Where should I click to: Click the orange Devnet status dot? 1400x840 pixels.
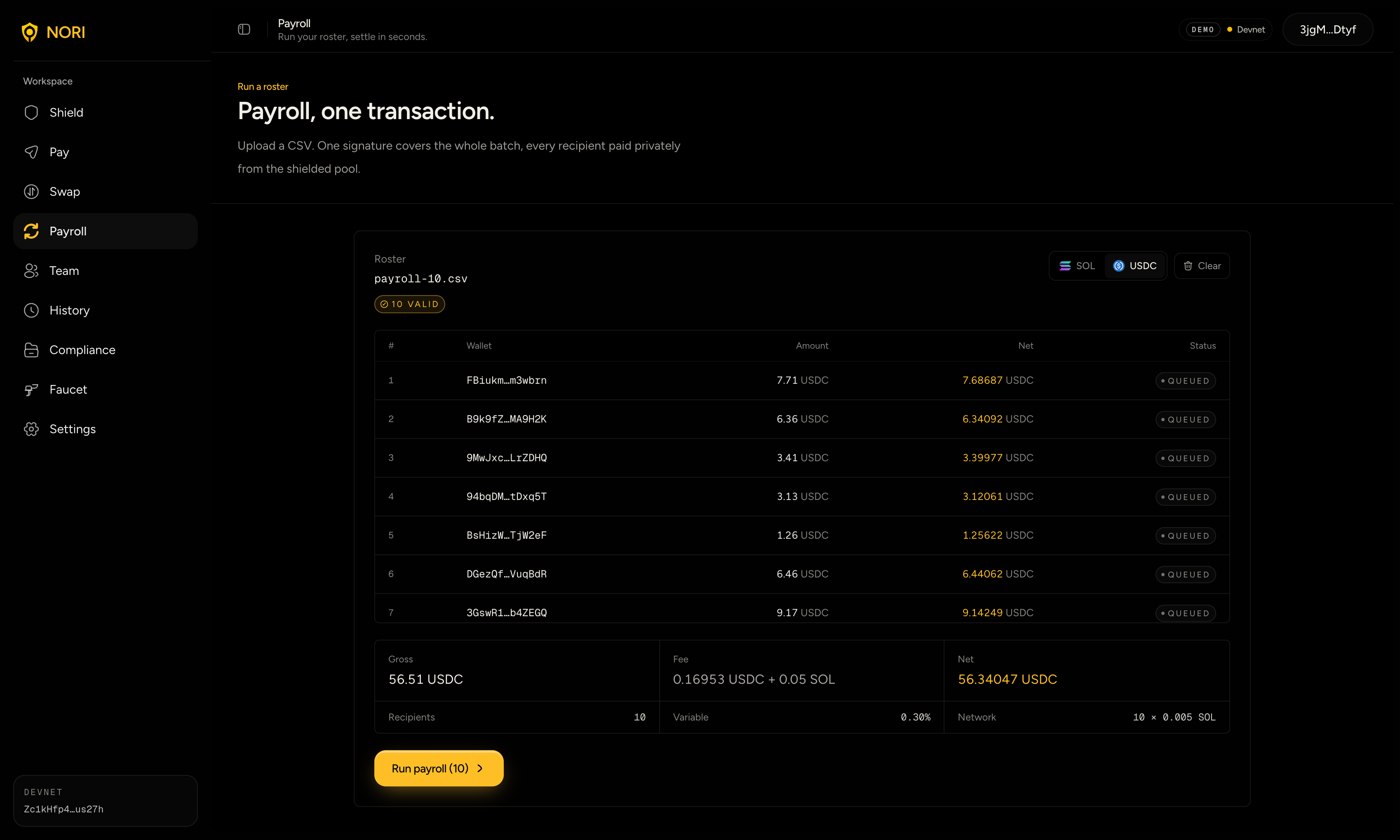coord(1230,29)
